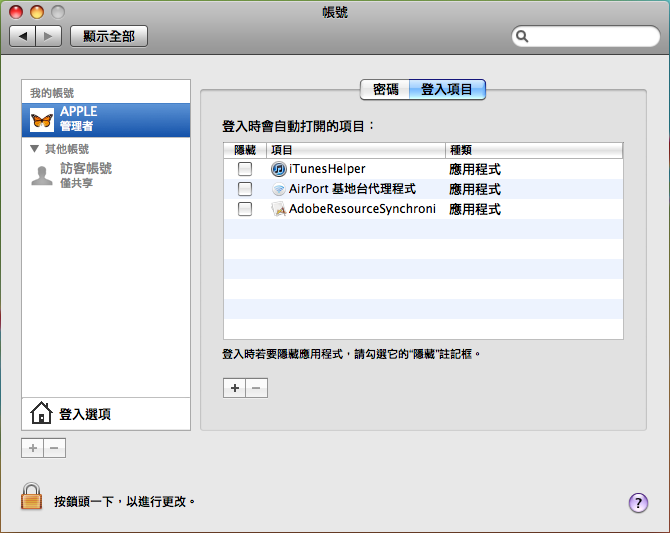Tick hide checkbox for iTunesHelper
Viewport: 670px width, 533px height.
(x=245, y=169)
